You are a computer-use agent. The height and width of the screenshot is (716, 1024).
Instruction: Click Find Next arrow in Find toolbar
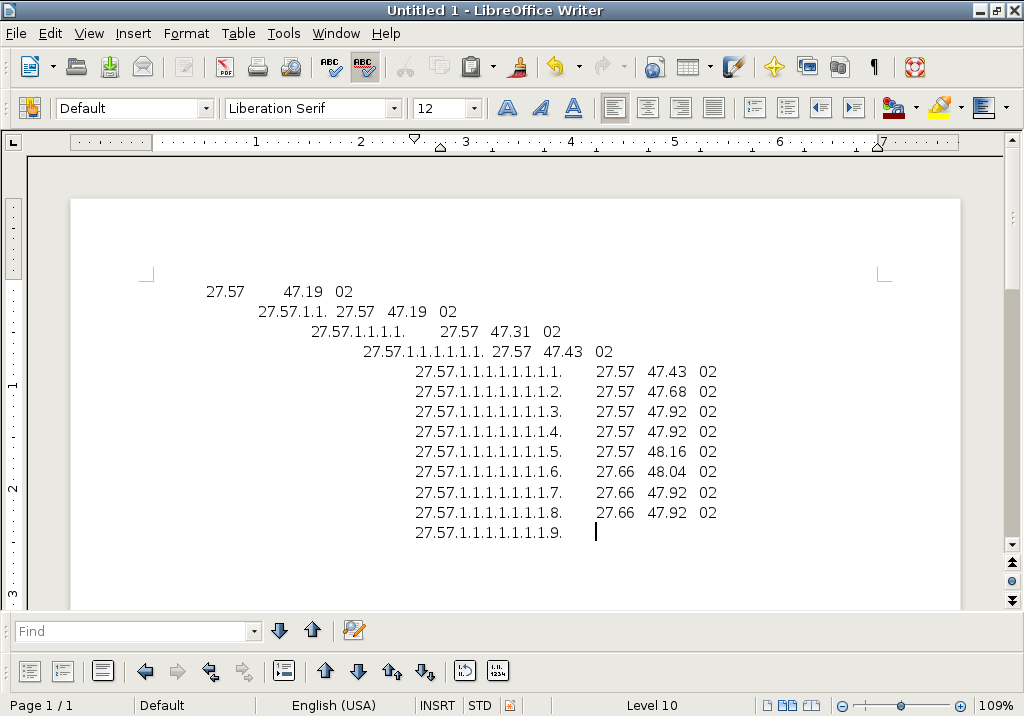click(280, 630)
